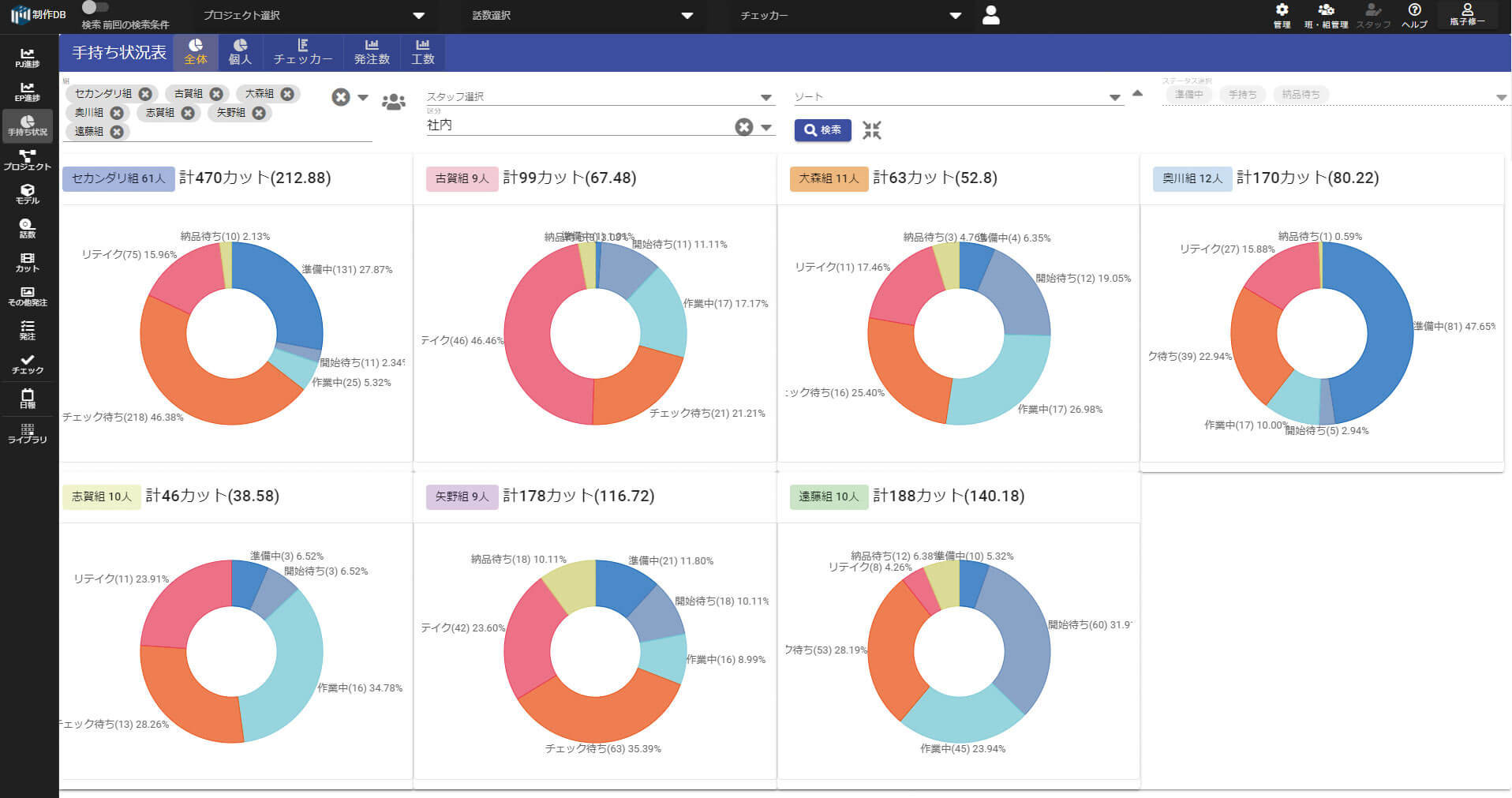Remove the 矢野組 chip
The width and height of the screenshot is (1512, 798).
pos(259,113)
